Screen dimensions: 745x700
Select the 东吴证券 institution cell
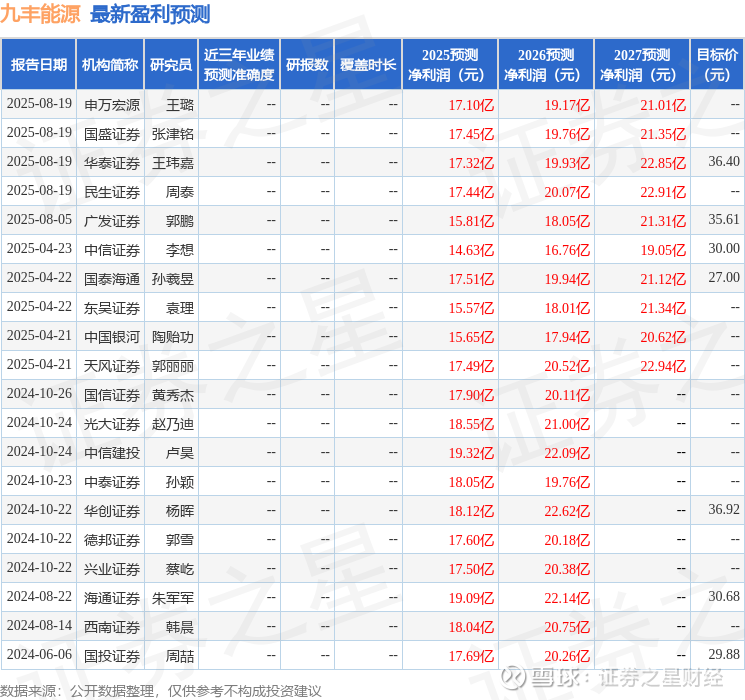pyautogui.click(x=112, y=308)
